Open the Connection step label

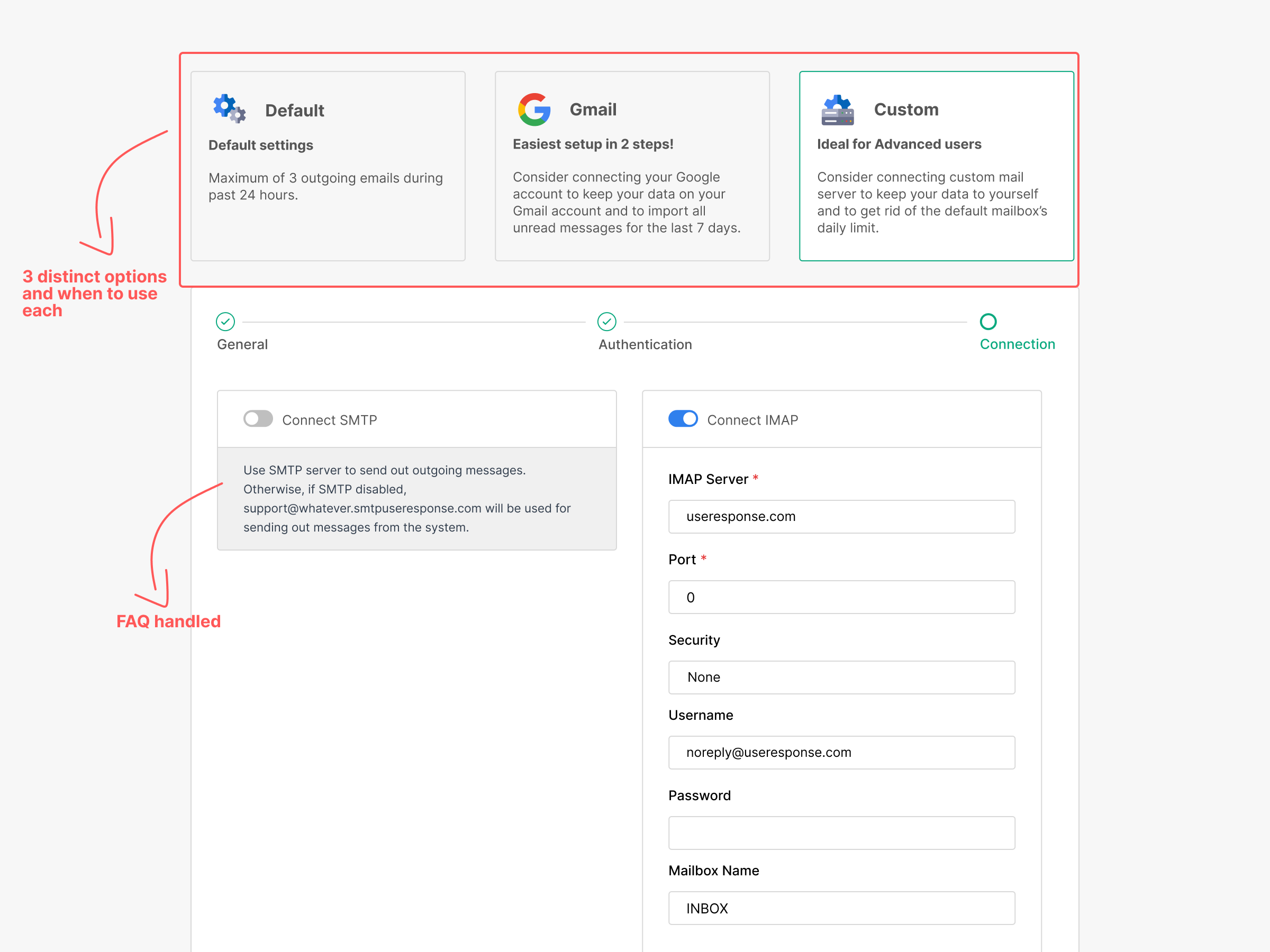point(1018,344)
